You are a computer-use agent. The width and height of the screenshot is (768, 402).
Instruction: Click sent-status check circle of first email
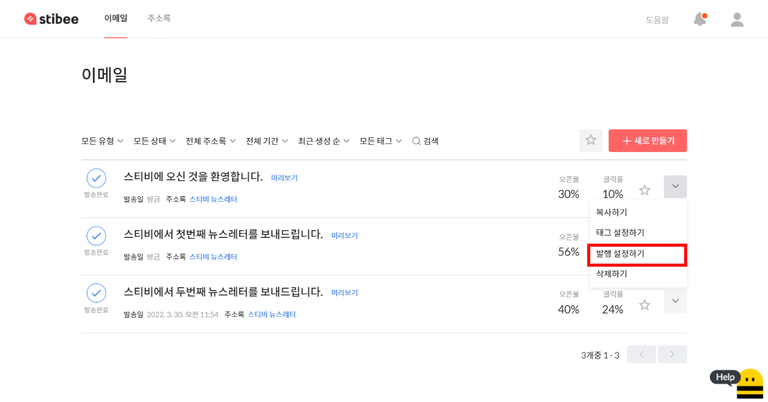point(96,178)
